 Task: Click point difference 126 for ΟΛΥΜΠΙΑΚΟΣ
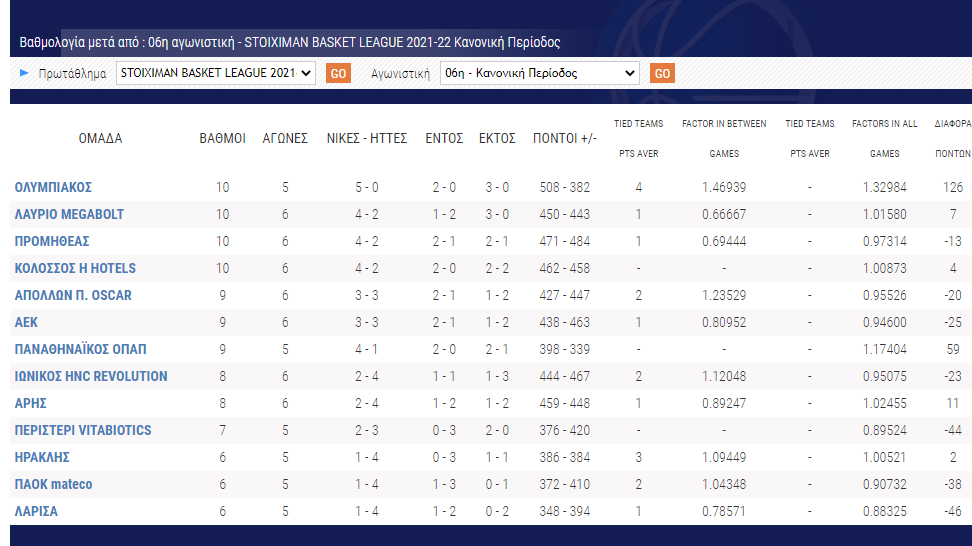coord(953,187)
